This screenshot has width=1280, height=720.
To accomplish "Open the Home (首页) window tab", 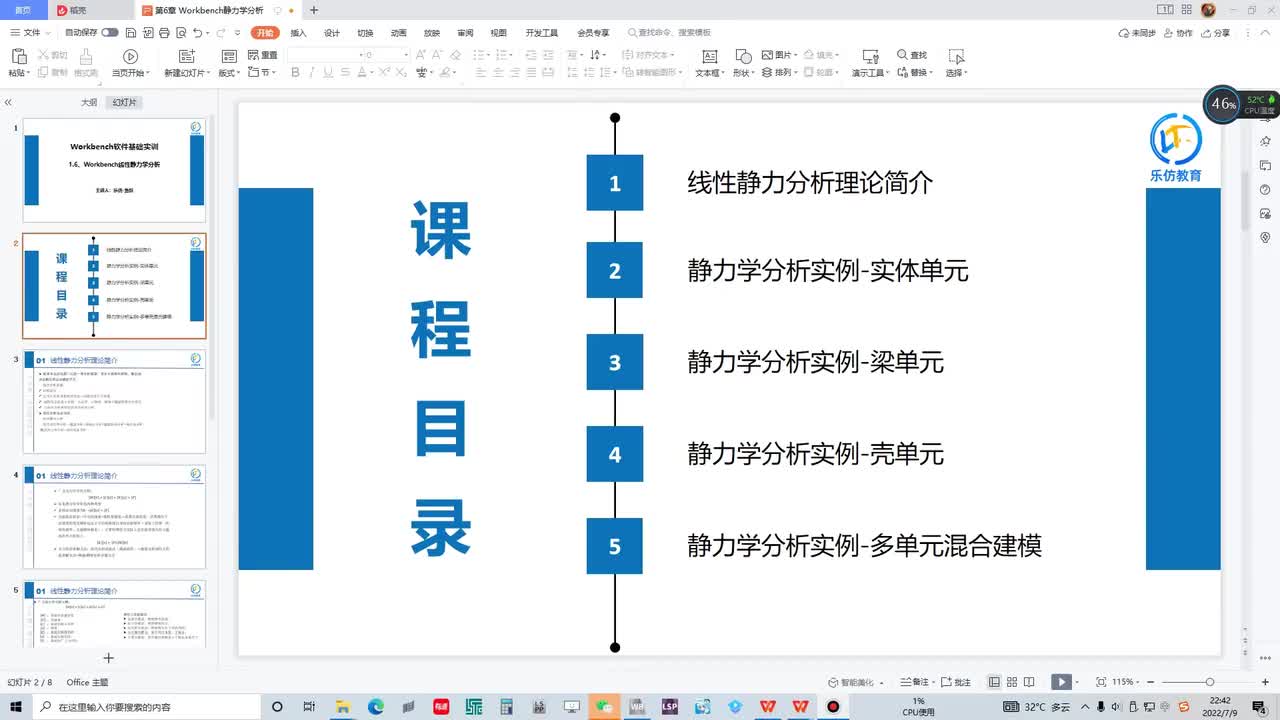I will point(23,10).
